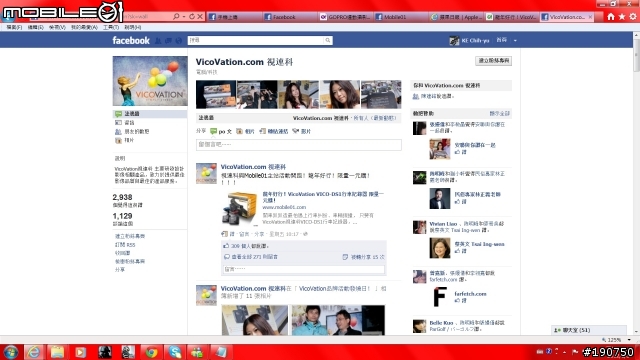Open the Facebook logo home link
This screenshot has width=640, height=360.
point(131,40)
